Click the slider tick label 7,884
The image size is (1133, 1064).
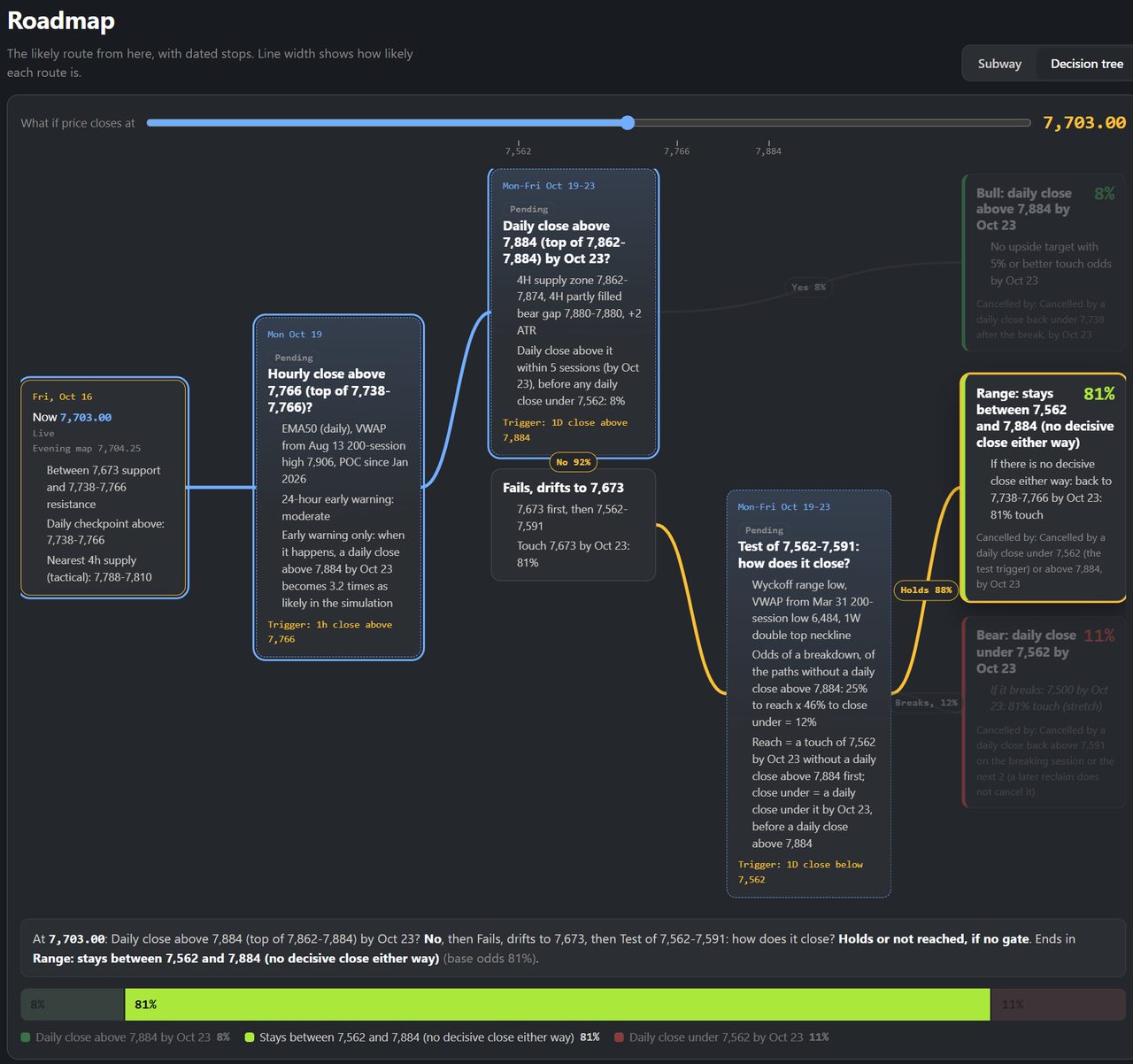[768, 151]
